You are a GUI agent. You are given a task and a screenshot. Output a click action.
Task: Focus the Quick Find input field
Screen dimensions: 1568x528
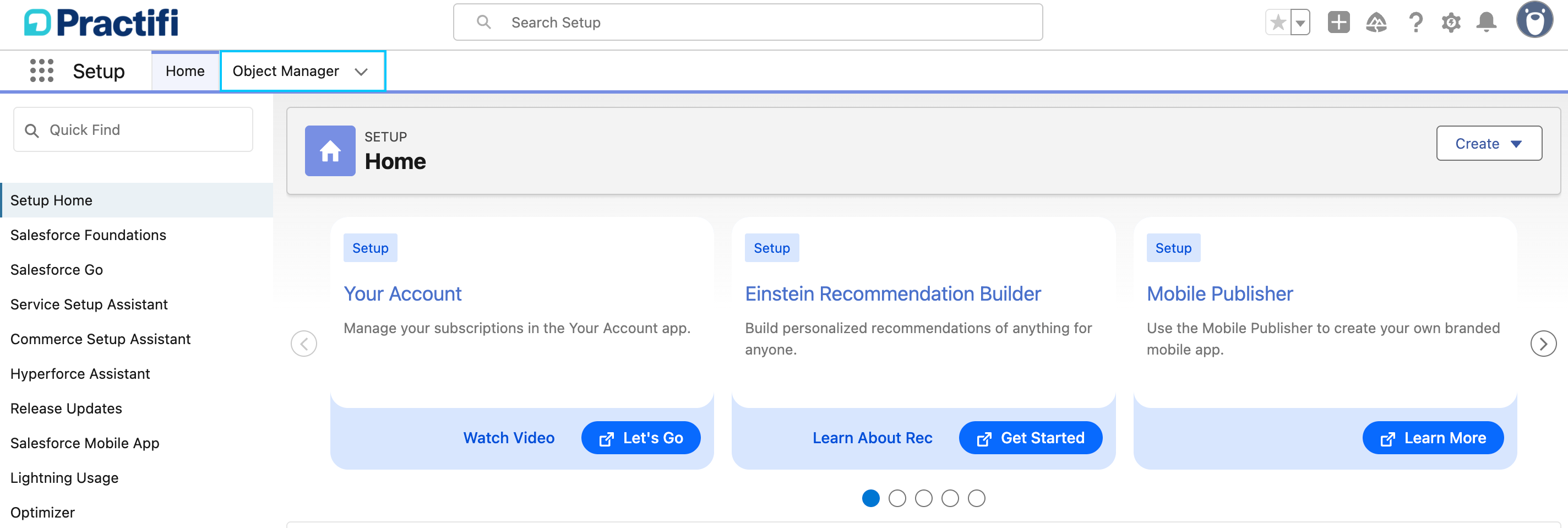tap(133, 130)
